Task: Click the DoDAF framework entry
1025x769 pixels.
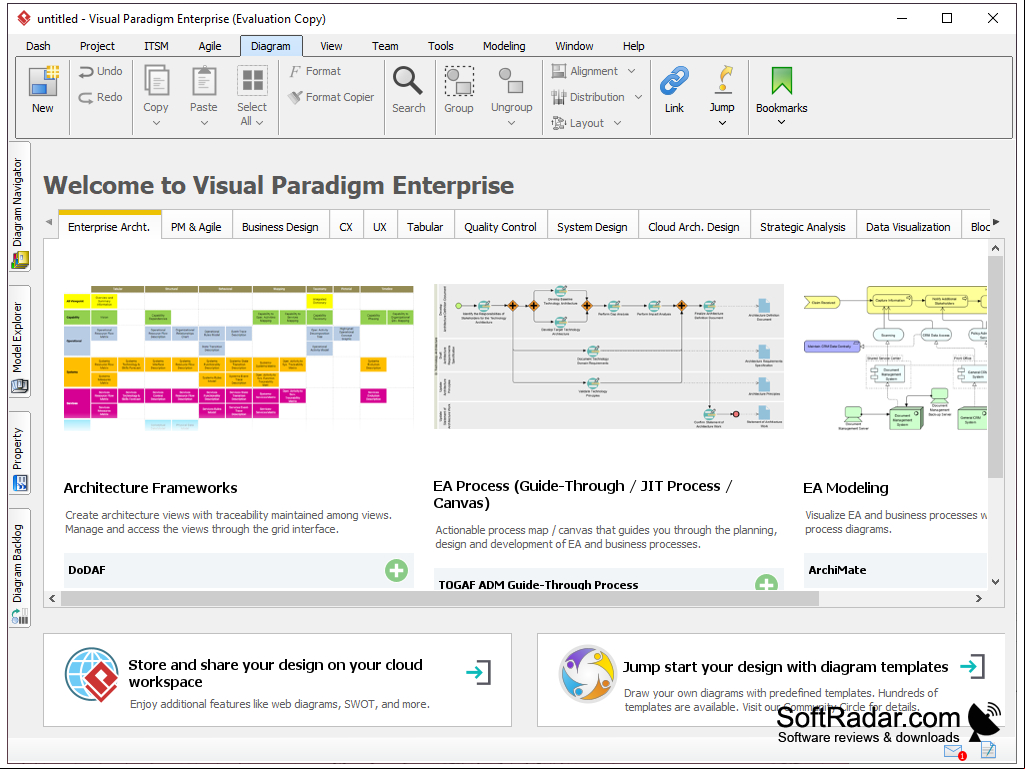Action: click(x=239, y=570)
